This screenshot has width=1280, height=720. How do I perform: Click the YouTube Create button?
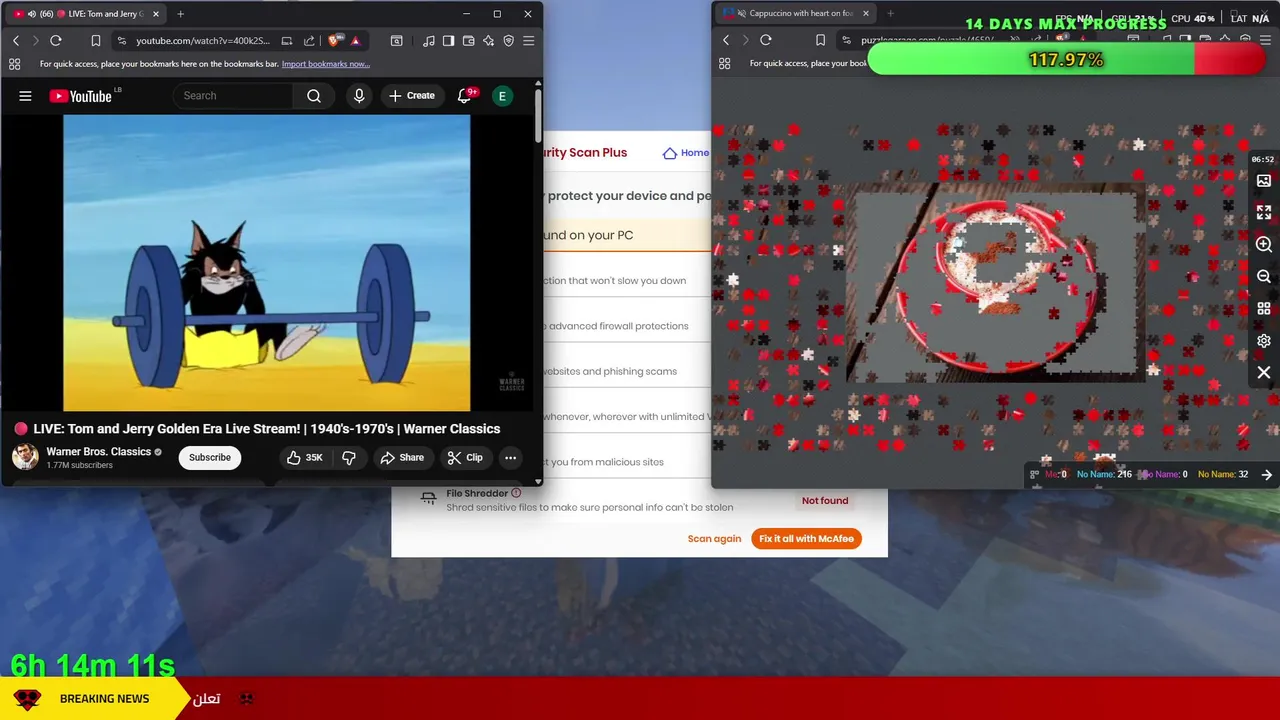412,96
